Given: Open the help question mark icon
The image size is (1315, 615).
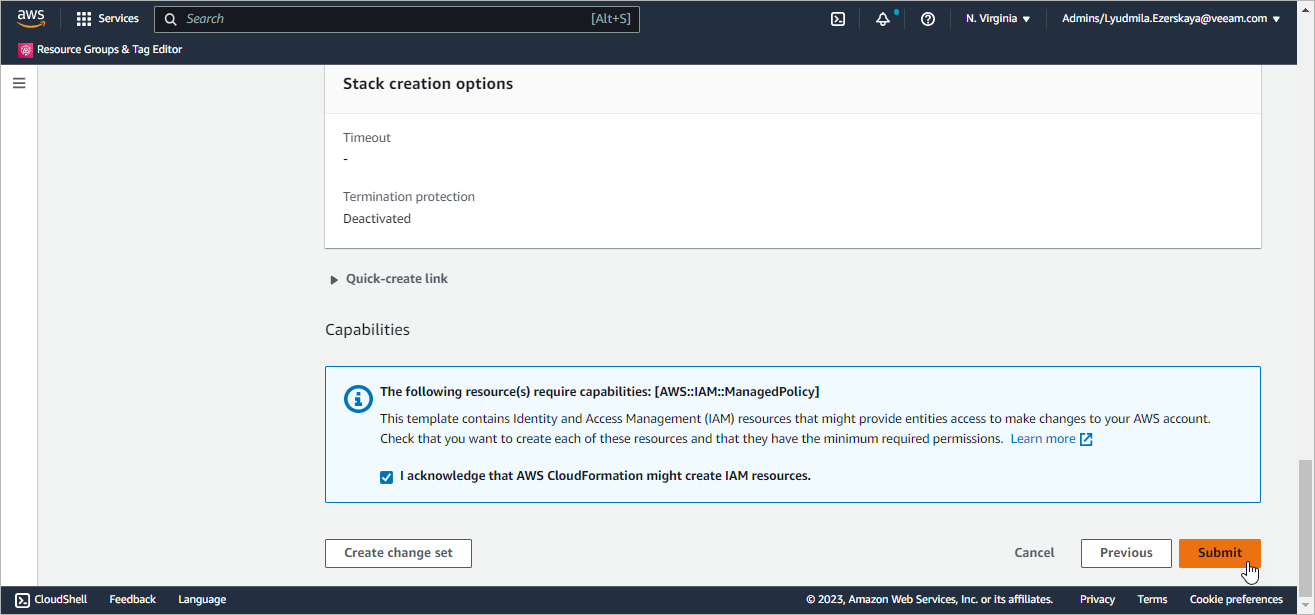Looking at the screenshot, I should tap(928, 19).
